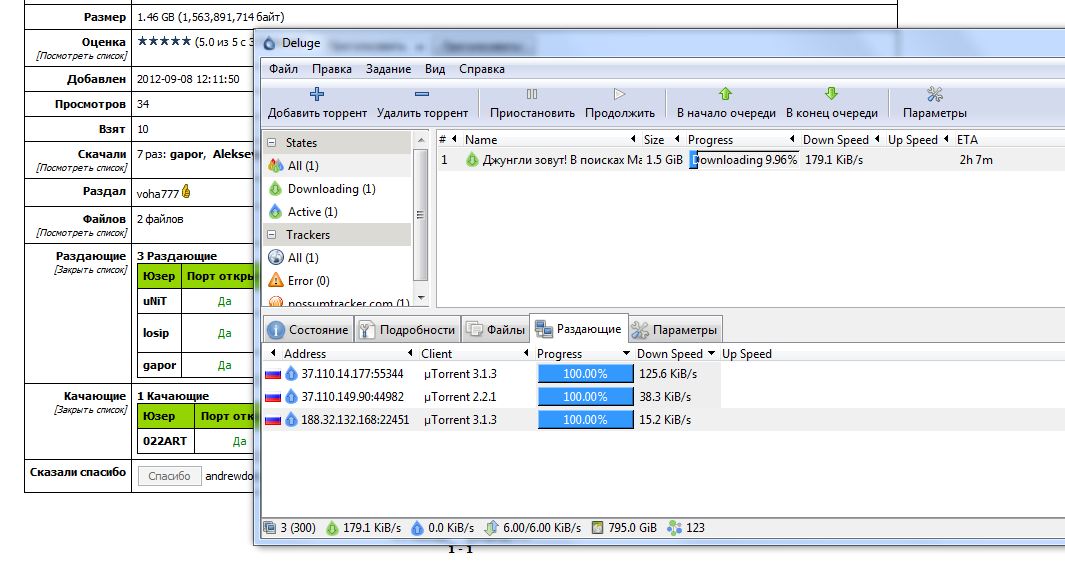1065x565 pixels.
Task: Click the flag icon for peer 37.110.149.90
Action: pyautogui.click(x=273, y=397)
